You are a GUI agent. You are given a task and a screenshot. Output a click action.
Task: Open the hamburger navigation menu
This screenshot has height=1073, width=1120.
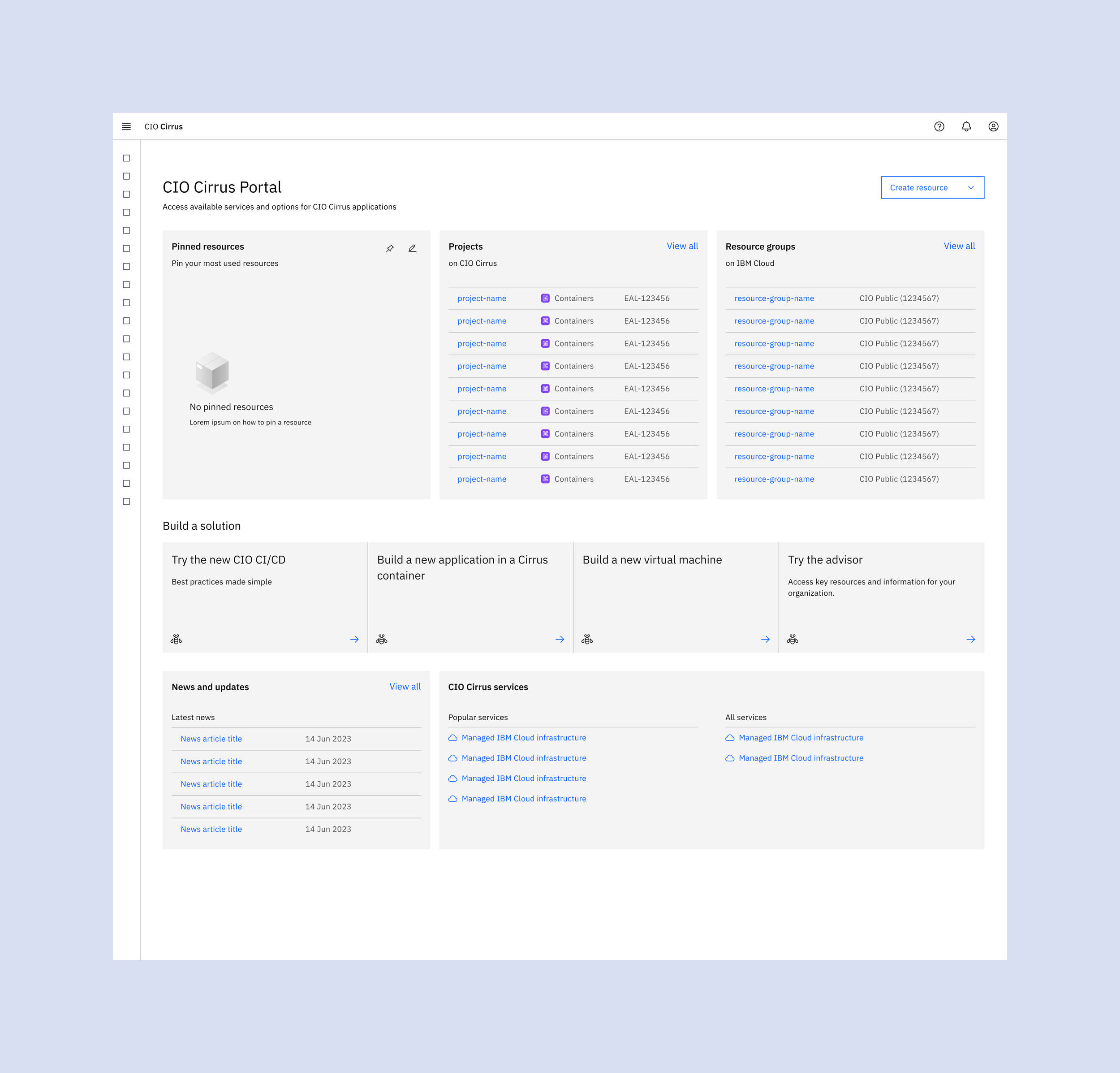point(126,126)
